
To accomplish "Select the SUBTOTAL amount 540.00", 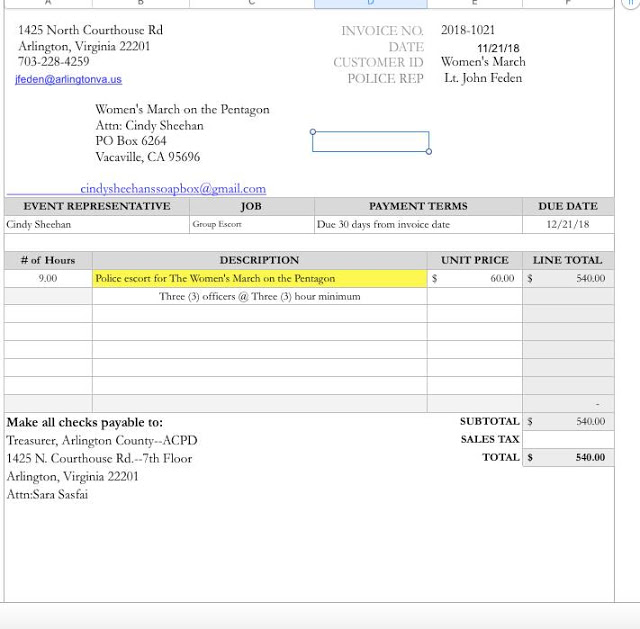I will coord(568,422).
